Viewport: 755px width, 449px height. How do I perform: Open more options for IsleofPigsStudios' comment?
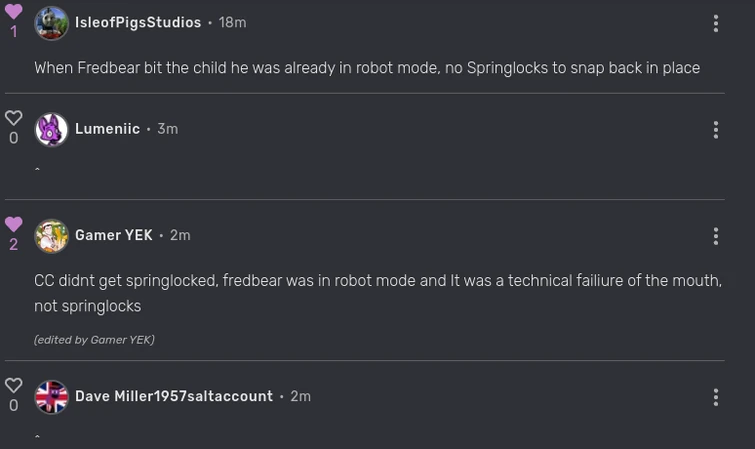(715, 23)
